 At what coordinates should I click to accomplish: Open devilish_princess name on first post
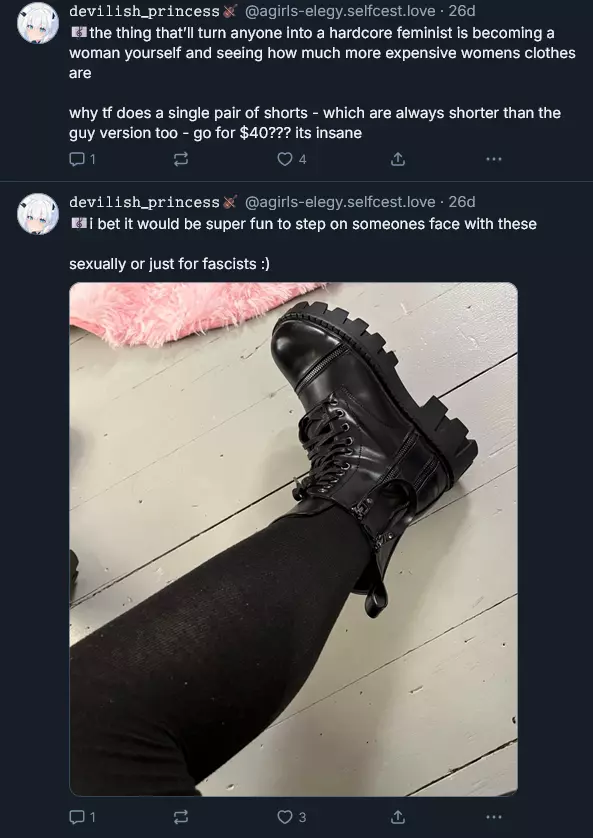click(144, 11)
